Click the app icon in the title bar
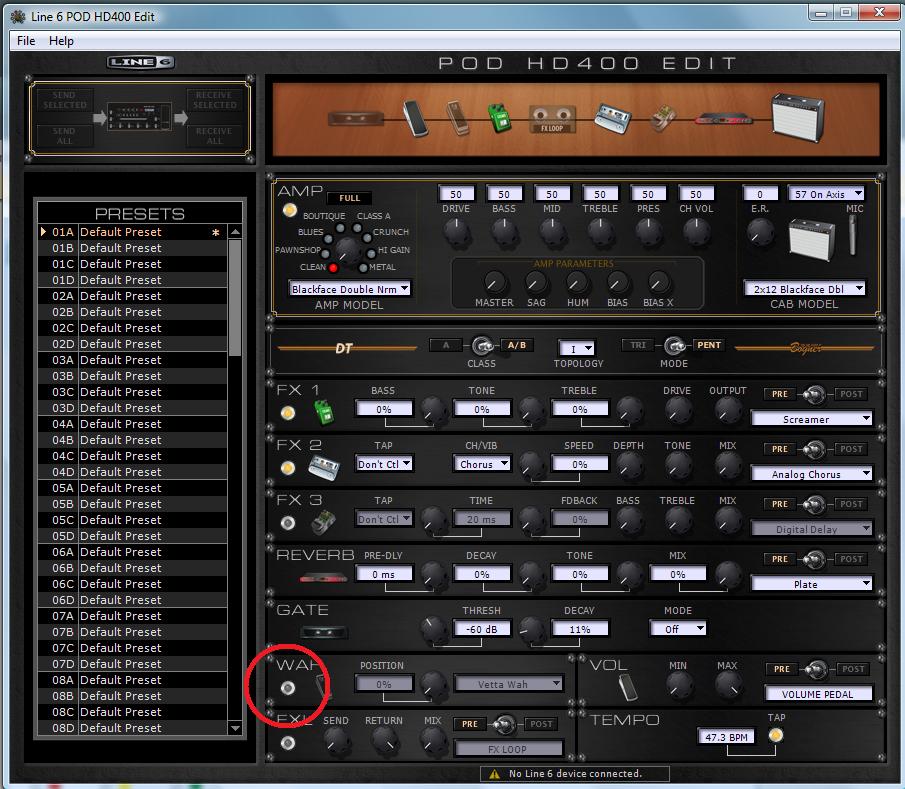This screenshot has height=789, width=905. point(18,17)
